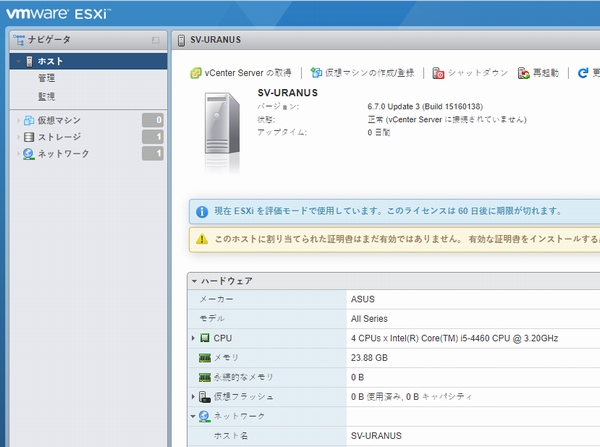Screen dimensions: 600x447
Task: Click the 0 B 使用済み virtual flash value
Action: pos(411,397)
